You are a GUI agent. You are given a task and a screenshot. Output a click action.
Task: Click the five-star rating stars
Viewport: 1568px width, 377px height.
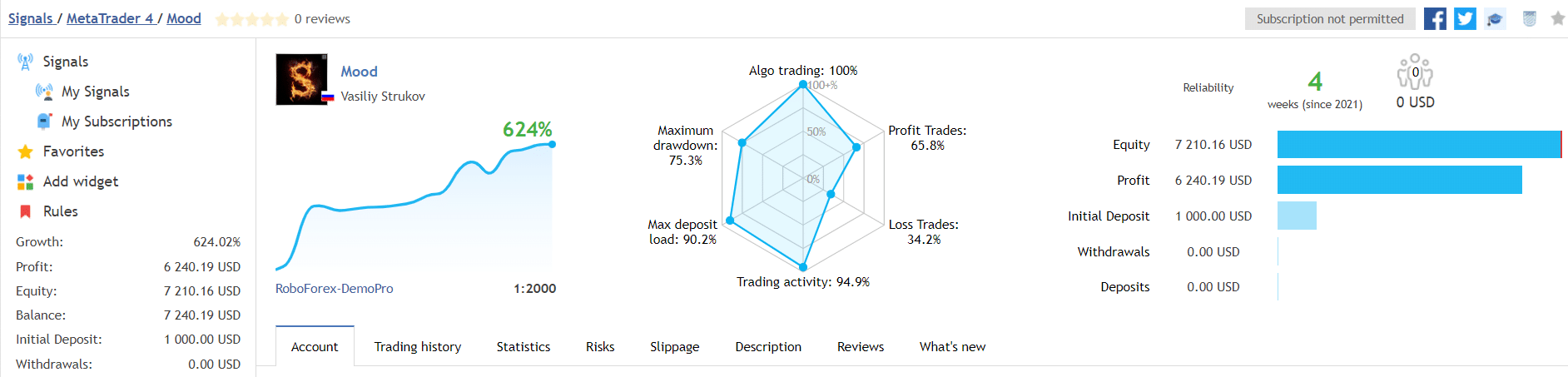click(x=251, y=19)
